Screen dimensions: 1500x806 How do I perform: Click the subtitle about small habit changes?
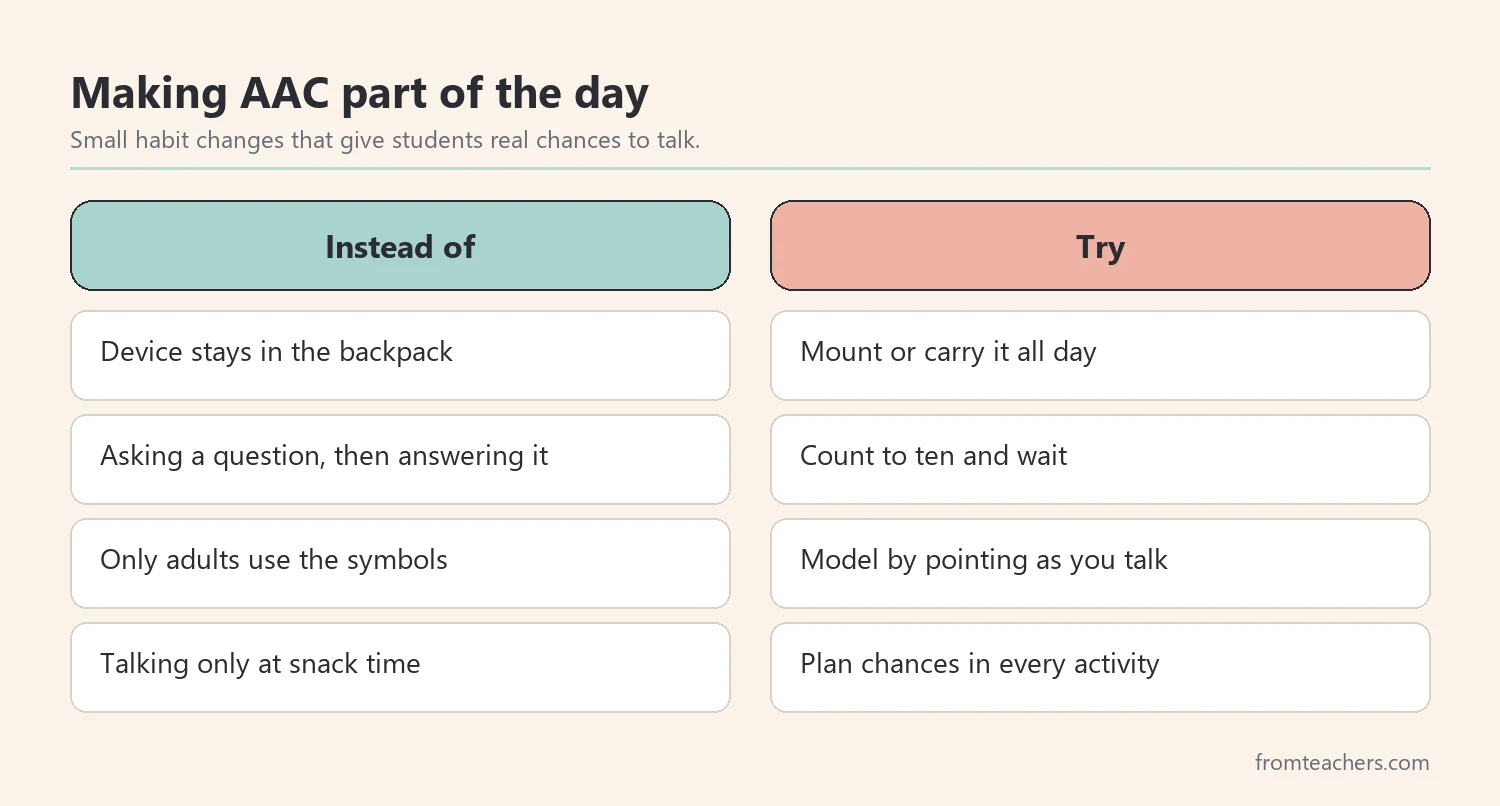click(x=385, y=140)
